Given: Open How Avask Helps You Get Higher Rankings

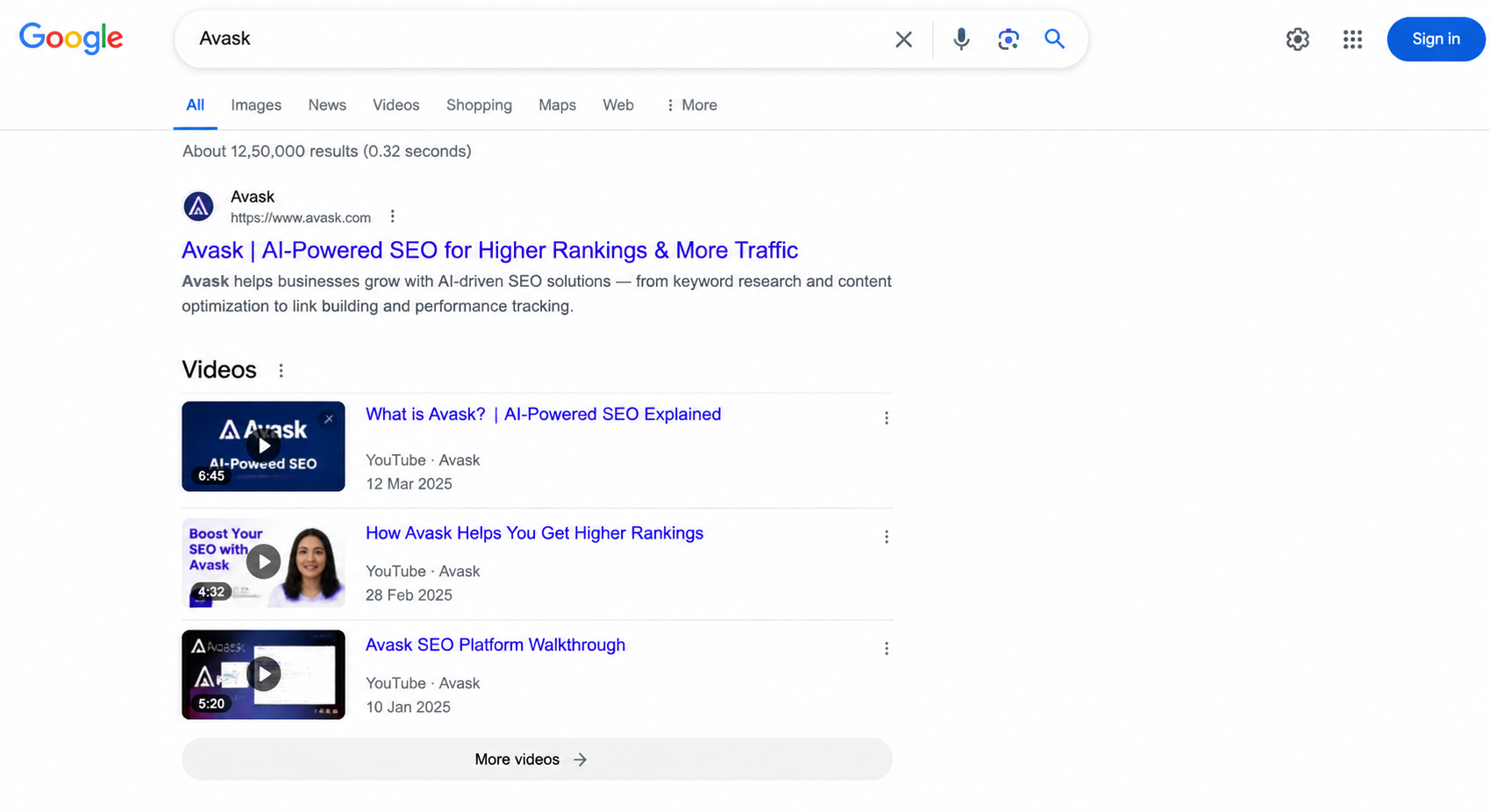Looking at the screenshot, I should tap(534, 533).
